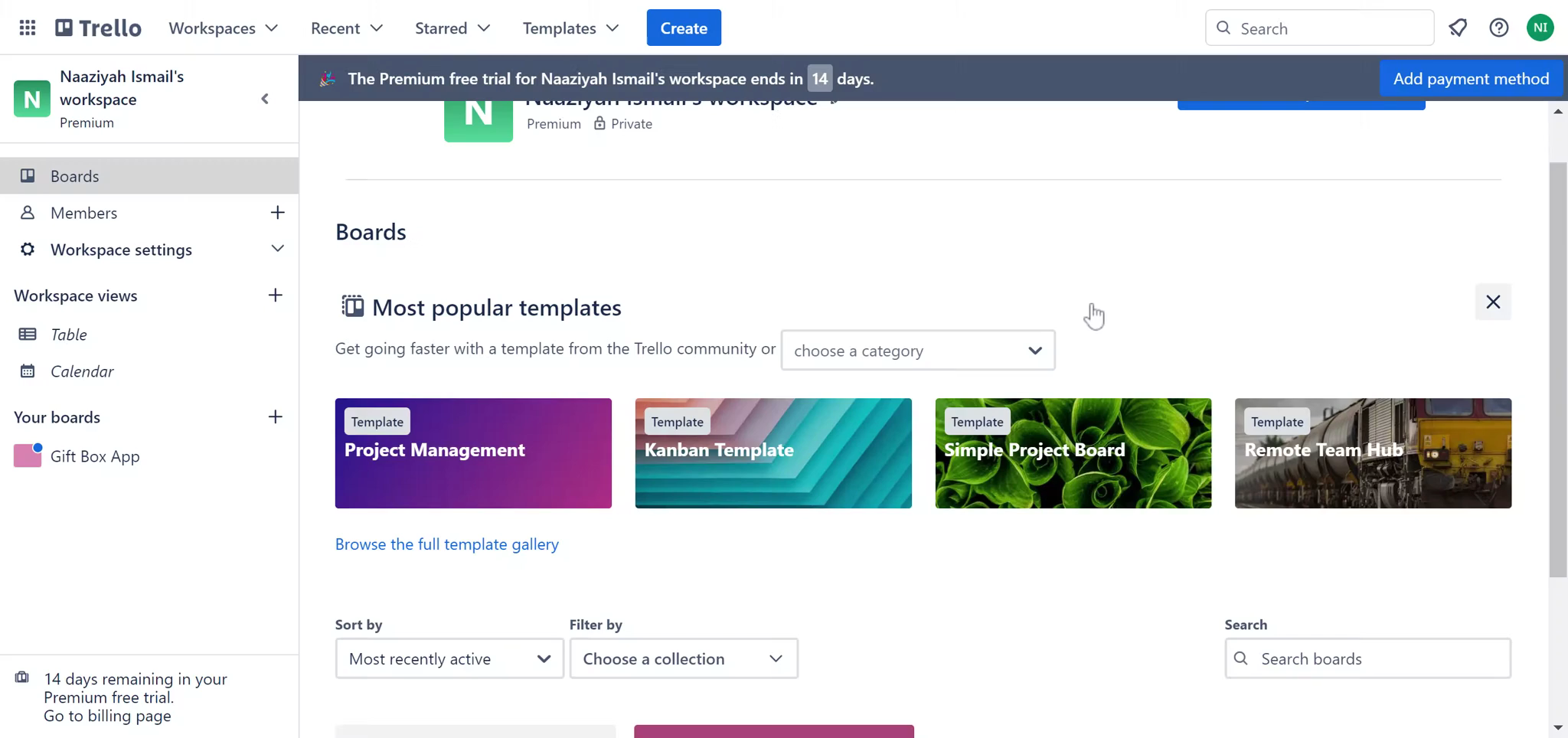Open the notifications icon in header
Viewport: 1568px width, 738px height.
click(x=1458, y=28)
